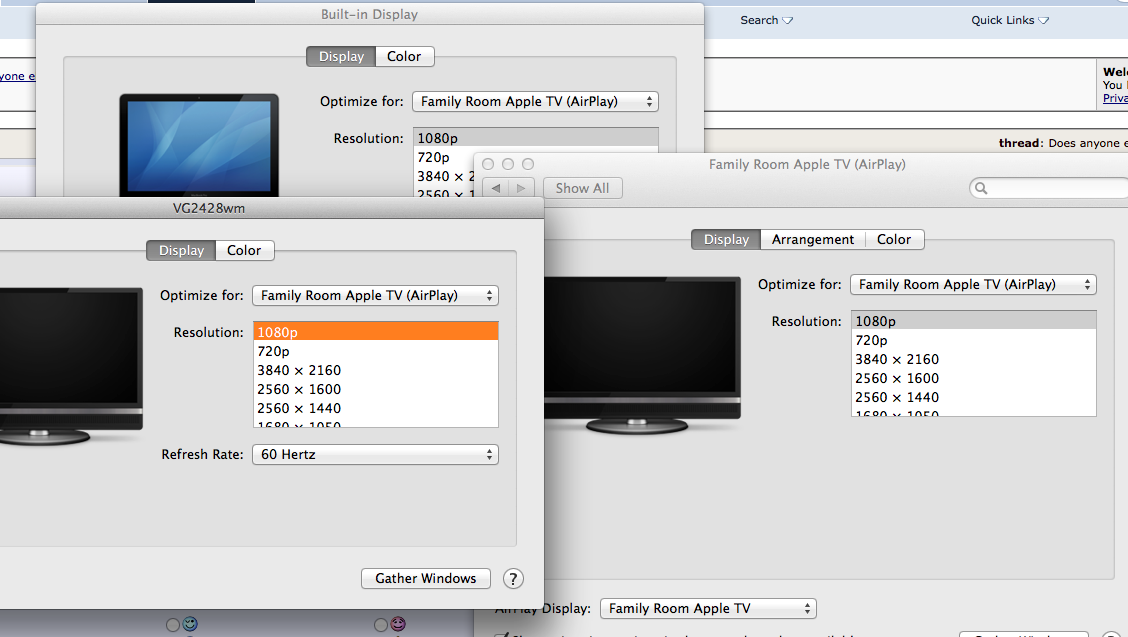Open Optimize for dropdown in Built-in Display window
This screenshot has height=637, width=1128.
point(535,101)
